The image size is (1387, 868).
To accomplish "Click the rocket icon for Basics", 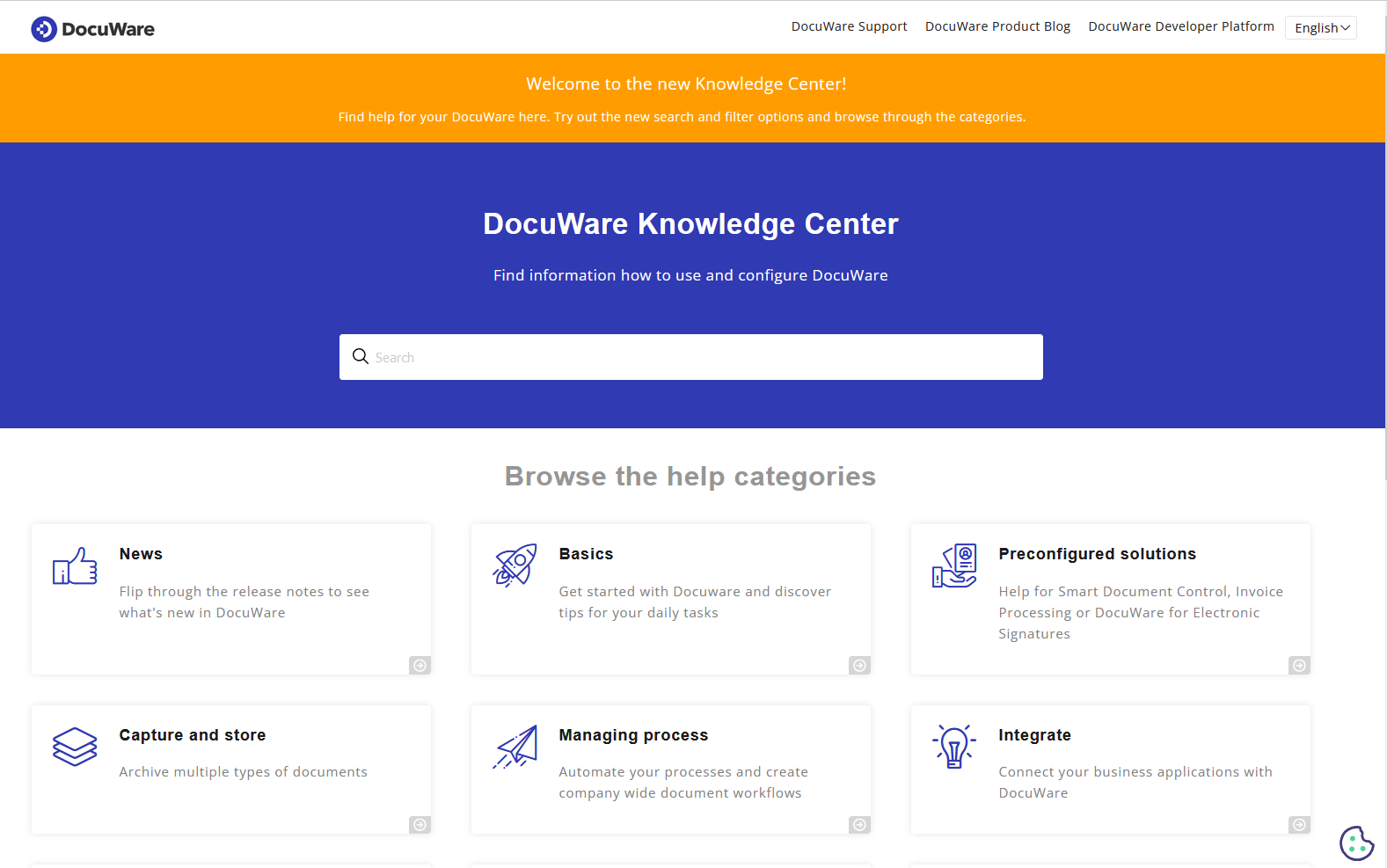I will (515, 565).
